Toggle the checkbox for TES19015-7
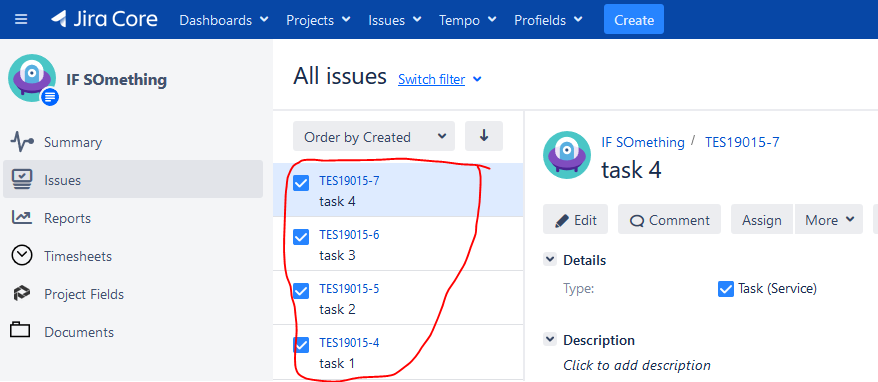878x382 pixels. [301, 183]
